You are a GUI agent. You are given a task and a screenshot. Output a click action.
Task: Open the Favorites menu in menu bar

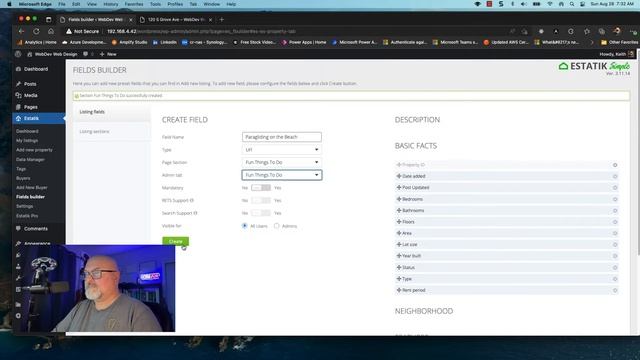tap(134, 4)
